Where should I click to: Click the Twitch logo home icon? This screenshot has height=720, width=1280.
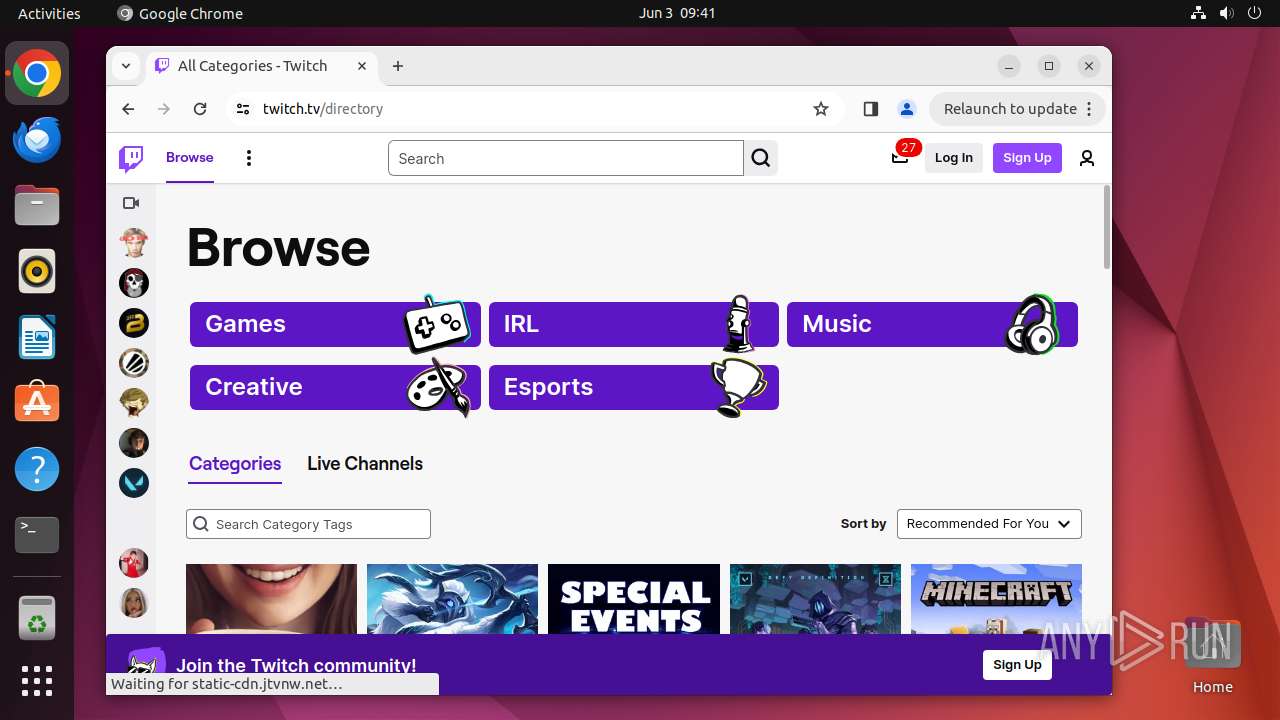(x=131, y=158)
